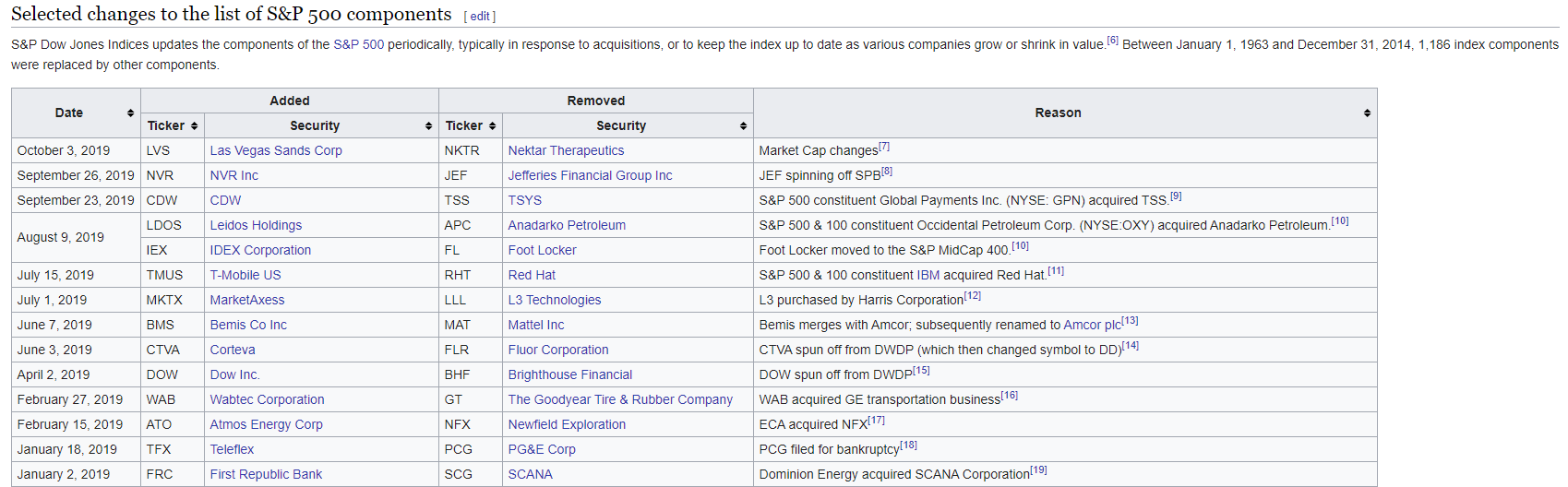This screenshot has width=1568, height=487.
Task: Open citation 16 in the WAB reason
Action: click(1010, 396)
